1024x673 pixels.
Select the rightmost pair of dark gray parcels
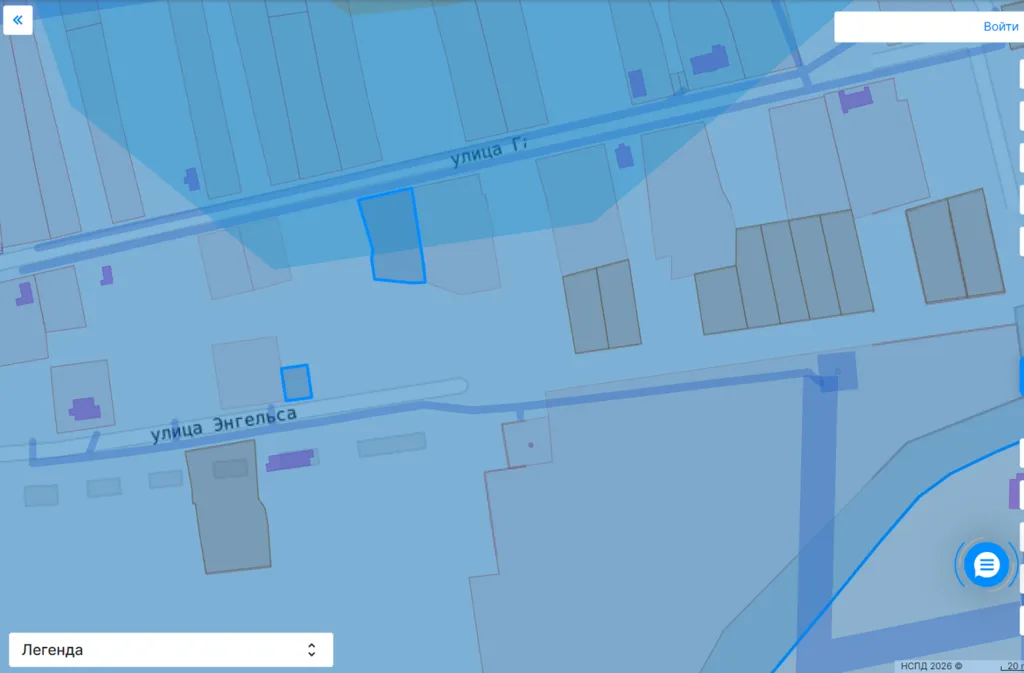(x=954, y=247)
